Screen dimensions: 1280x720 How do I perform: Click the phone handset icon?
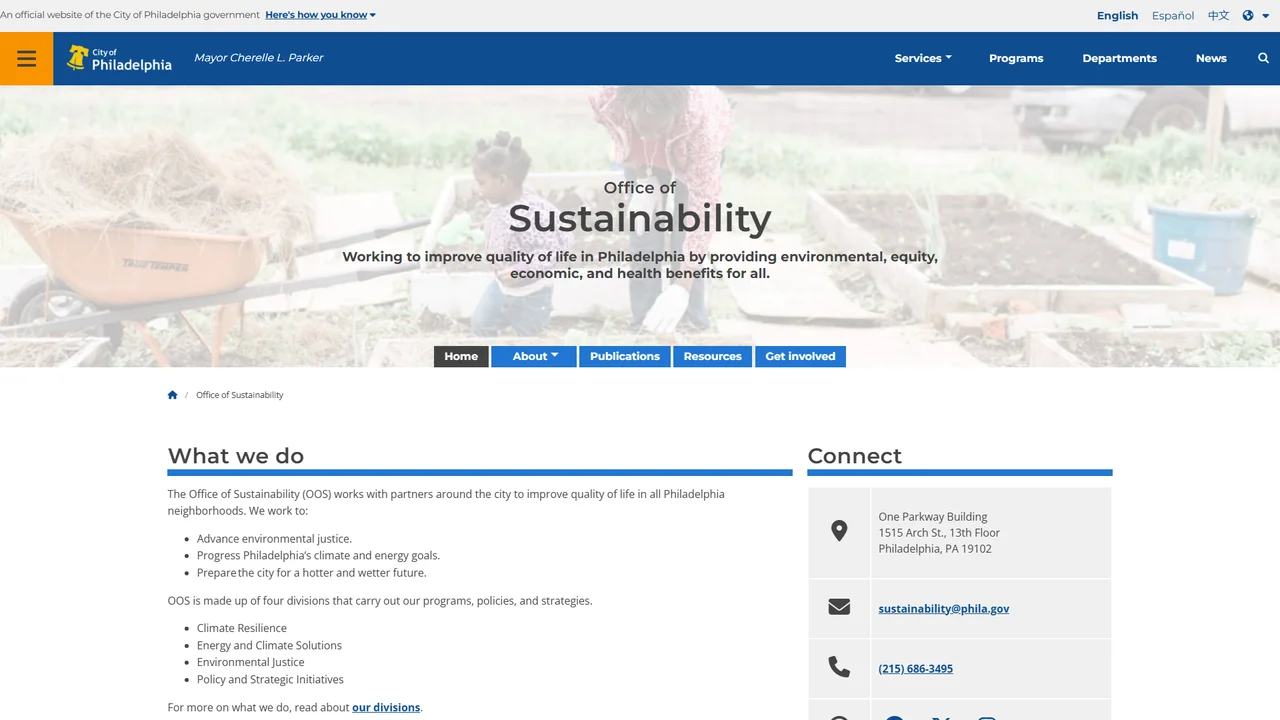[x=839, y=667]
